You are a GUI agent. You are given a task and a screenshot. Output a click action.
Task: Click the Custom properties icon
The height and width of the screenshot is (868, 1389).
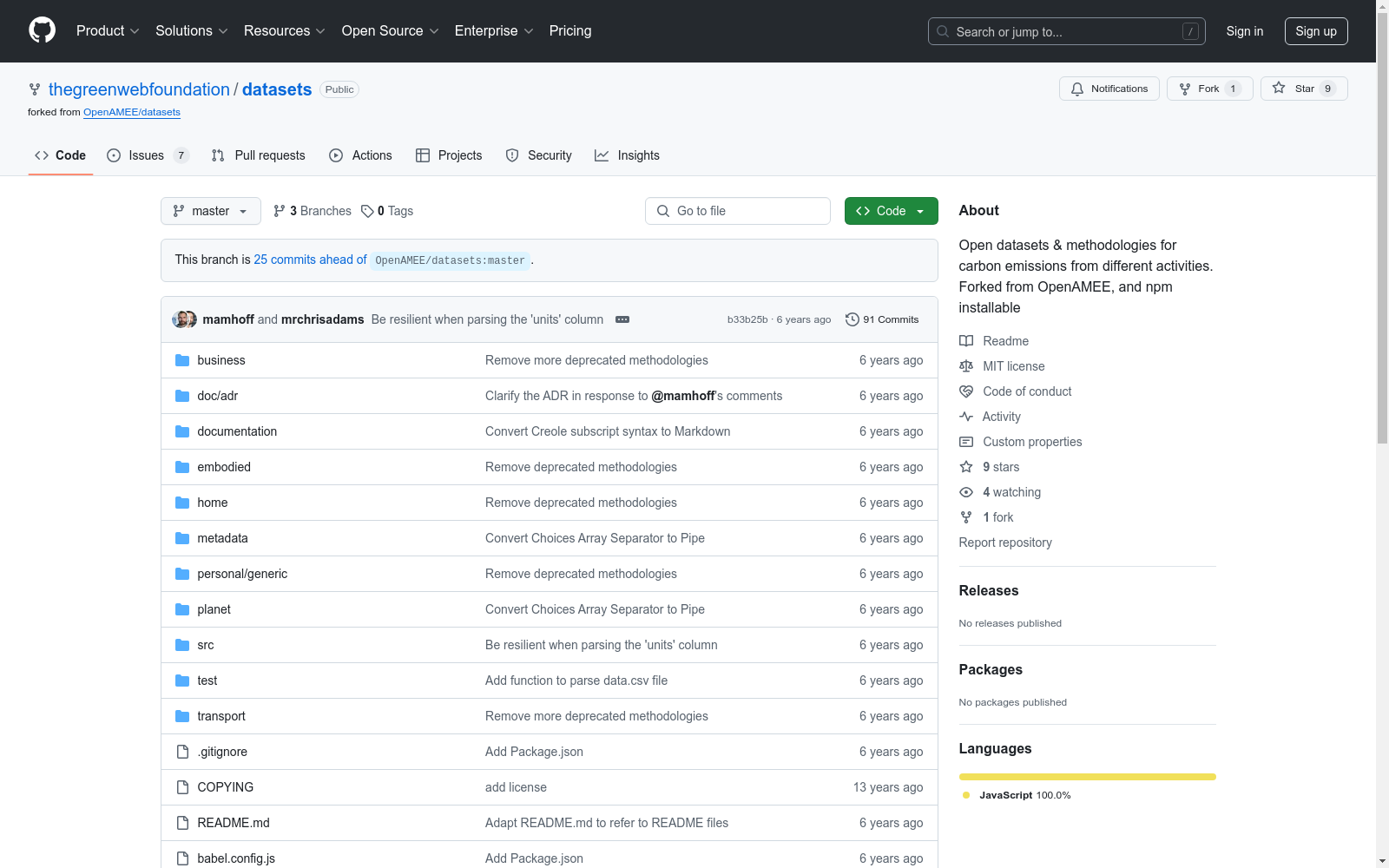click(966, 442)
